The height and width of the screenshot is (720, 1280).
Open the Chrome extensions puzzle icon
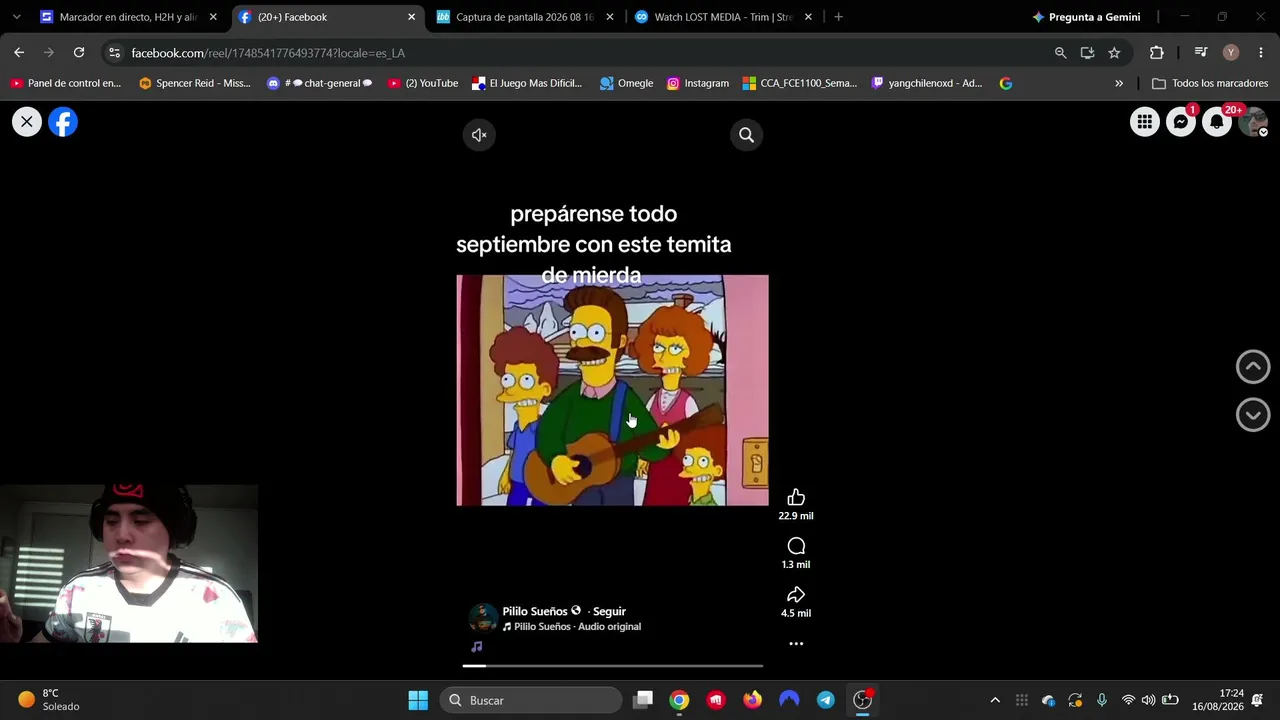(x=1157, y=53)
